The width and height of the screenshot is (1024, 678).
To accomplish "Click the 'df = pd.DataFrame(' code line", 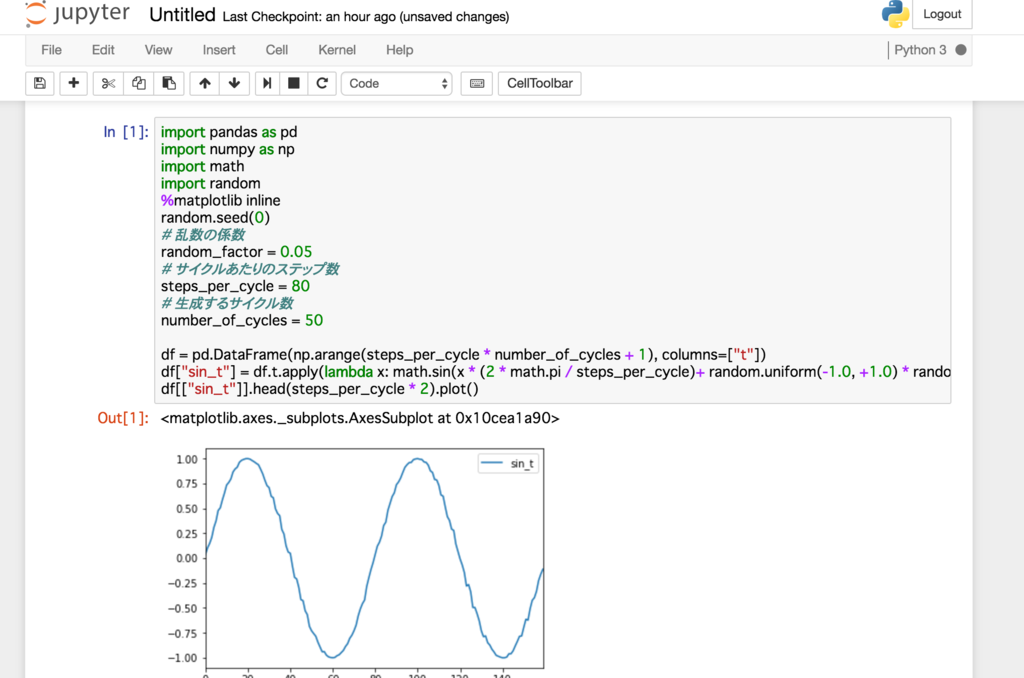I will (x=463, y=355).
